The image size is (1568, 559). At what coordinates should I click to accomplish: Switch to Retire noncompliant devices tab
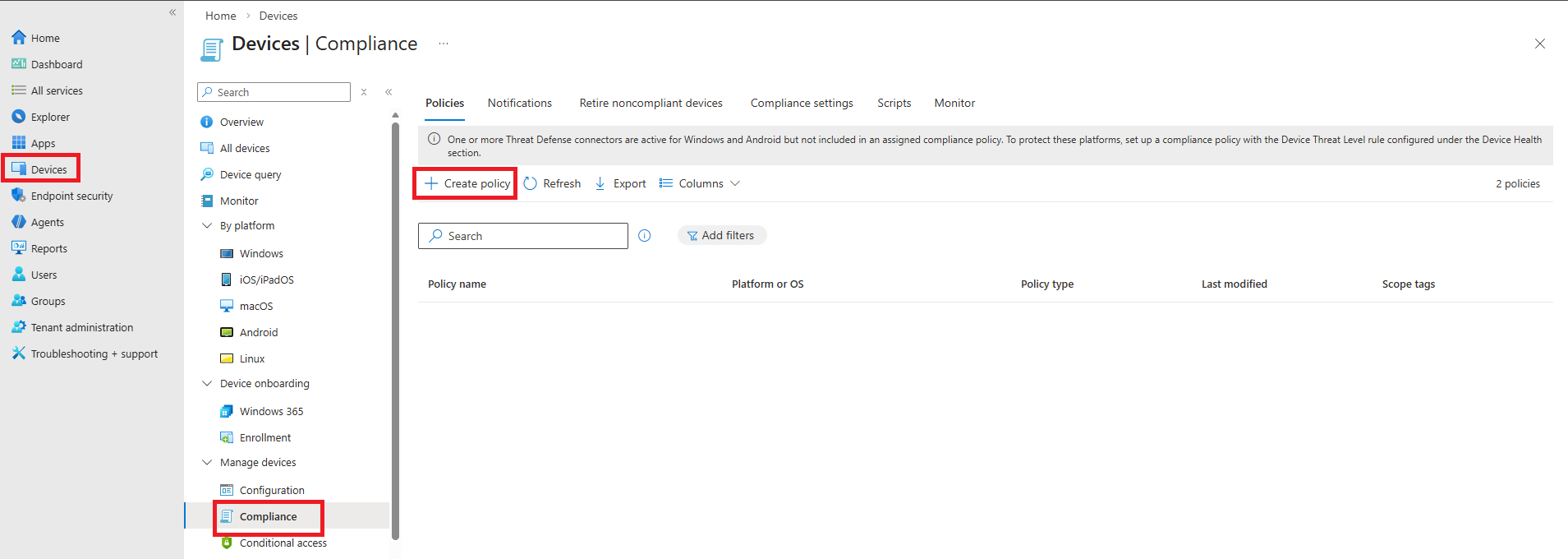coord(651,103)
